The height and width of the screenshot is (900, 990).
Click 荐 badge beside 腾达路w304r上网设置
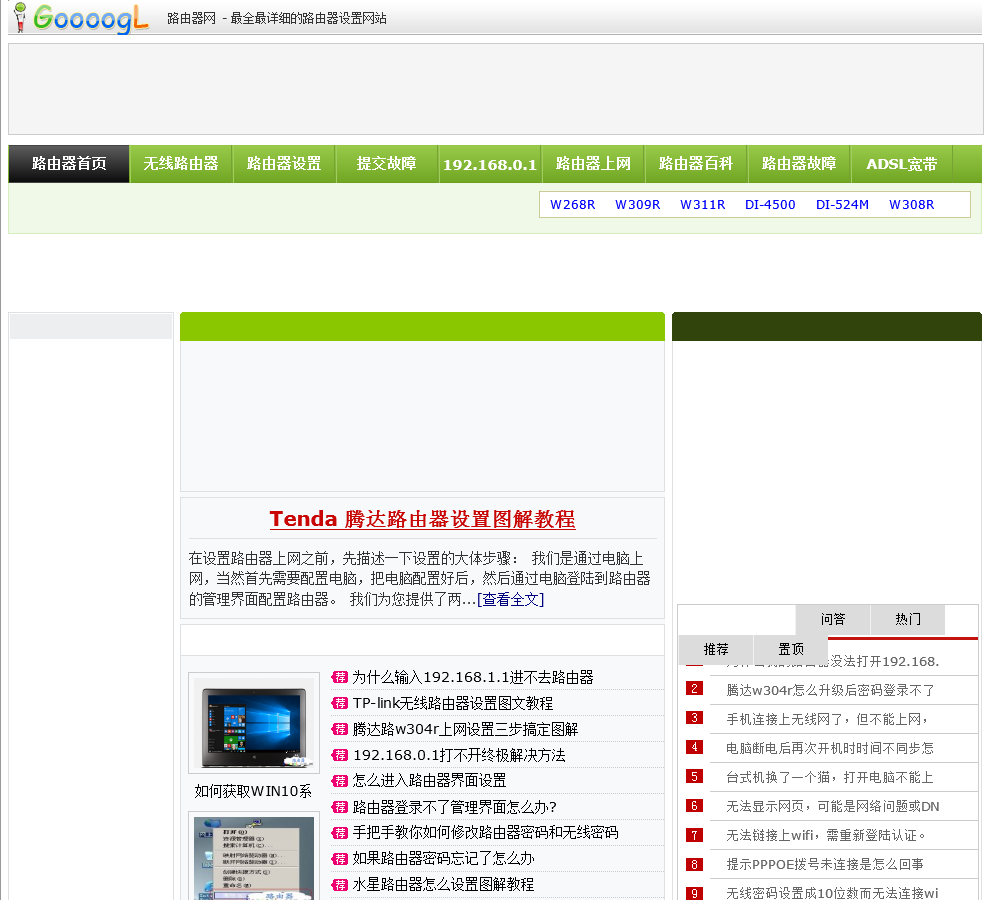click(x=340, y=729)
